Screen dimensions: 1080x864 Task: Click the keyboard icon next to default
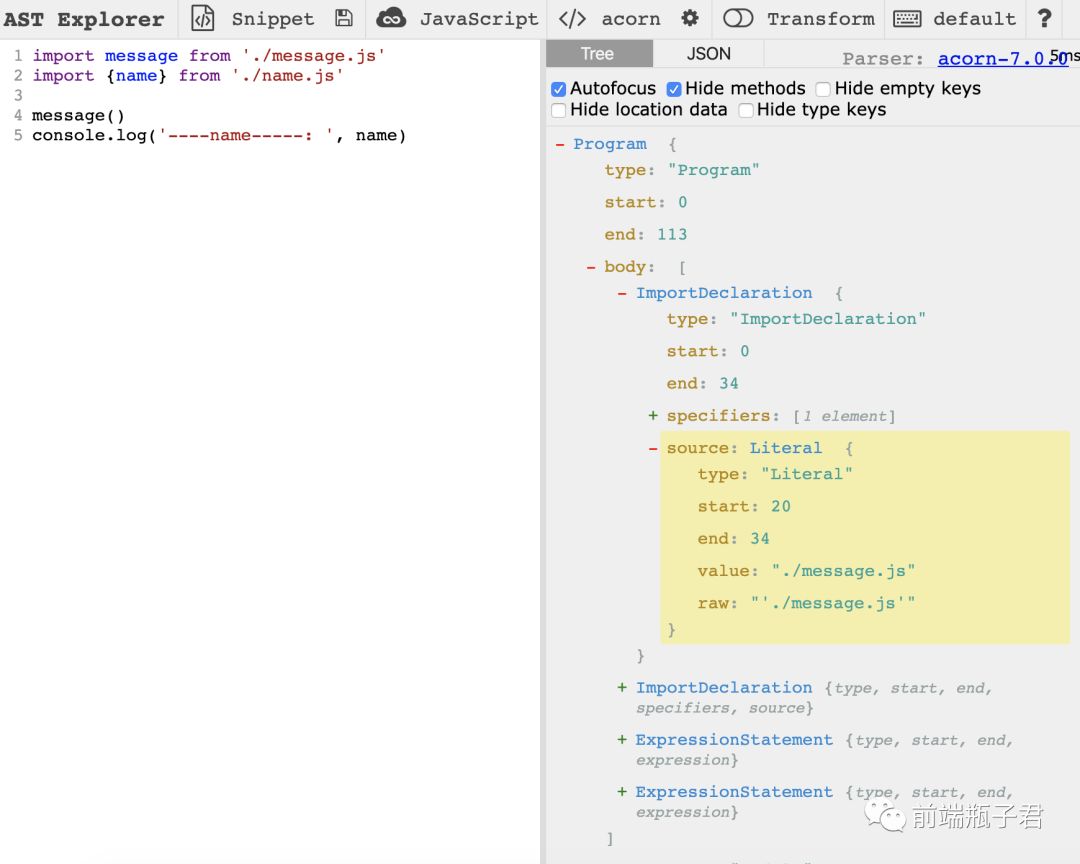point(906,19)
